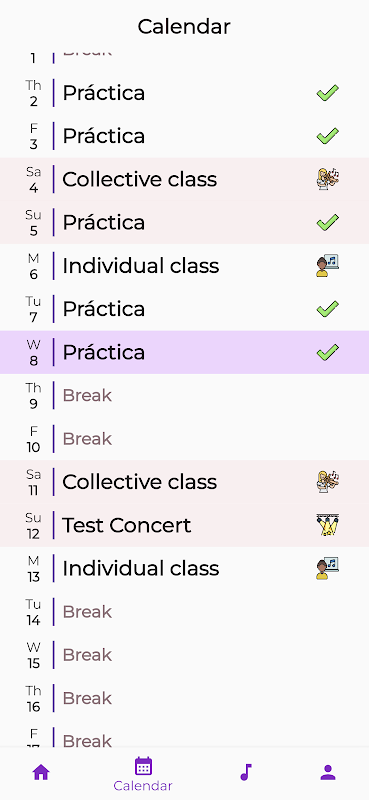Toggle the green checkmark on Wednesday 8
This screenshot has width=369, height=800.
[x=328, y=352]
